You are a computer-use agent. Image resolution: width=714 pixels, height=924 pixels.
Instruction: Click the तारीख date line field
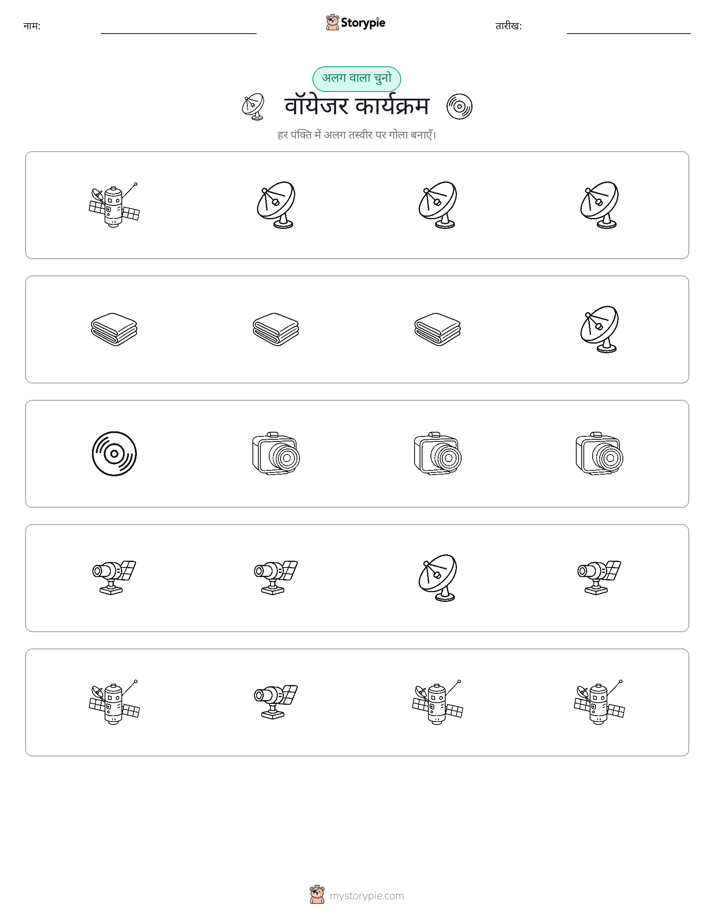[x=629, y=28]
